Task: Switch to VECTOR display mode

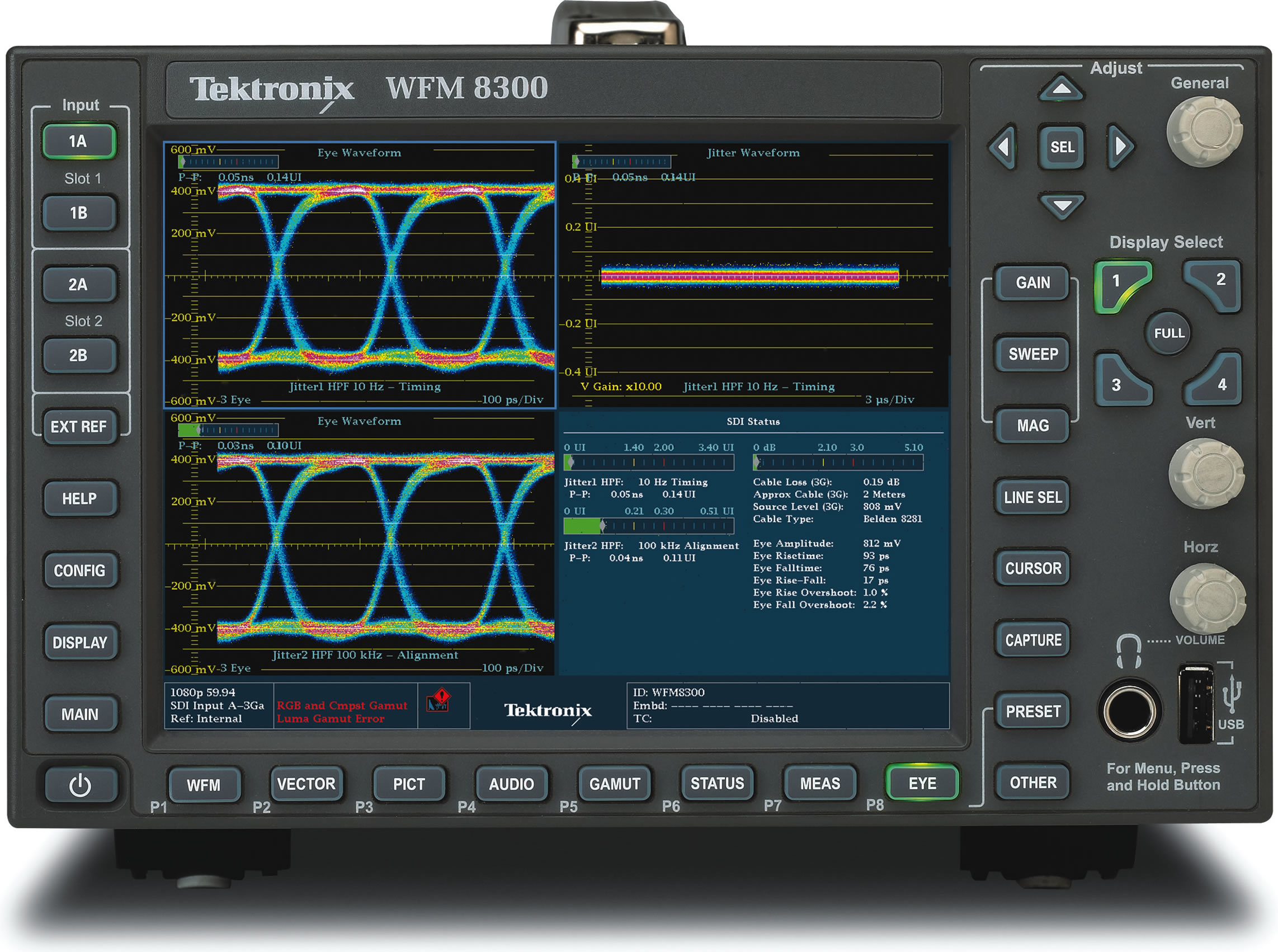Action: 306,784
